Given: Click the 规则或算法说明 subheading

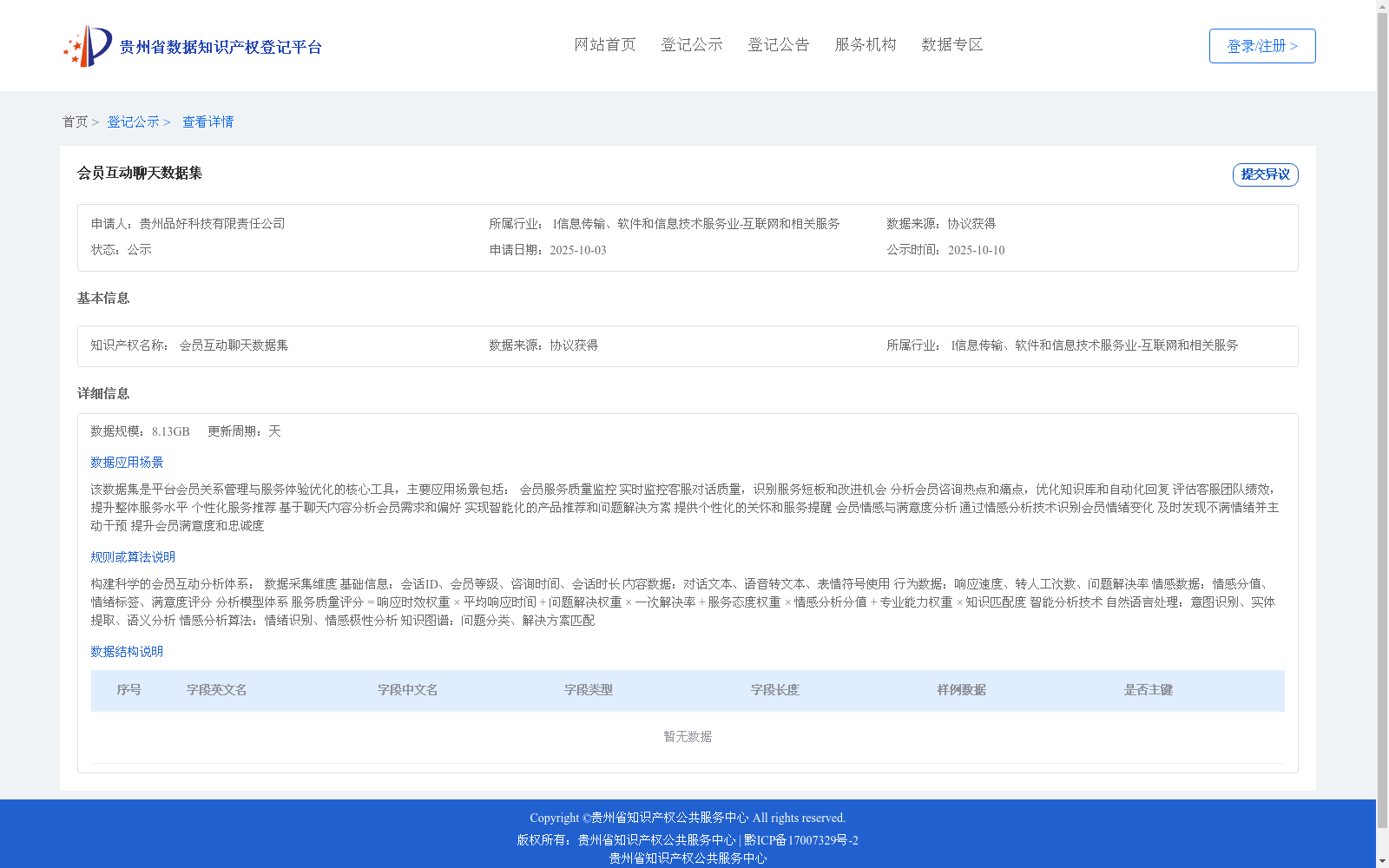Looking at the screenshot, I should 133,557.
